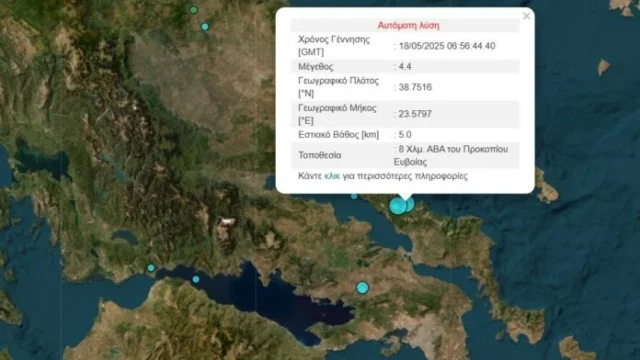
Task: Open the 'κλικ' link for more information
Action: click(332, 176)
